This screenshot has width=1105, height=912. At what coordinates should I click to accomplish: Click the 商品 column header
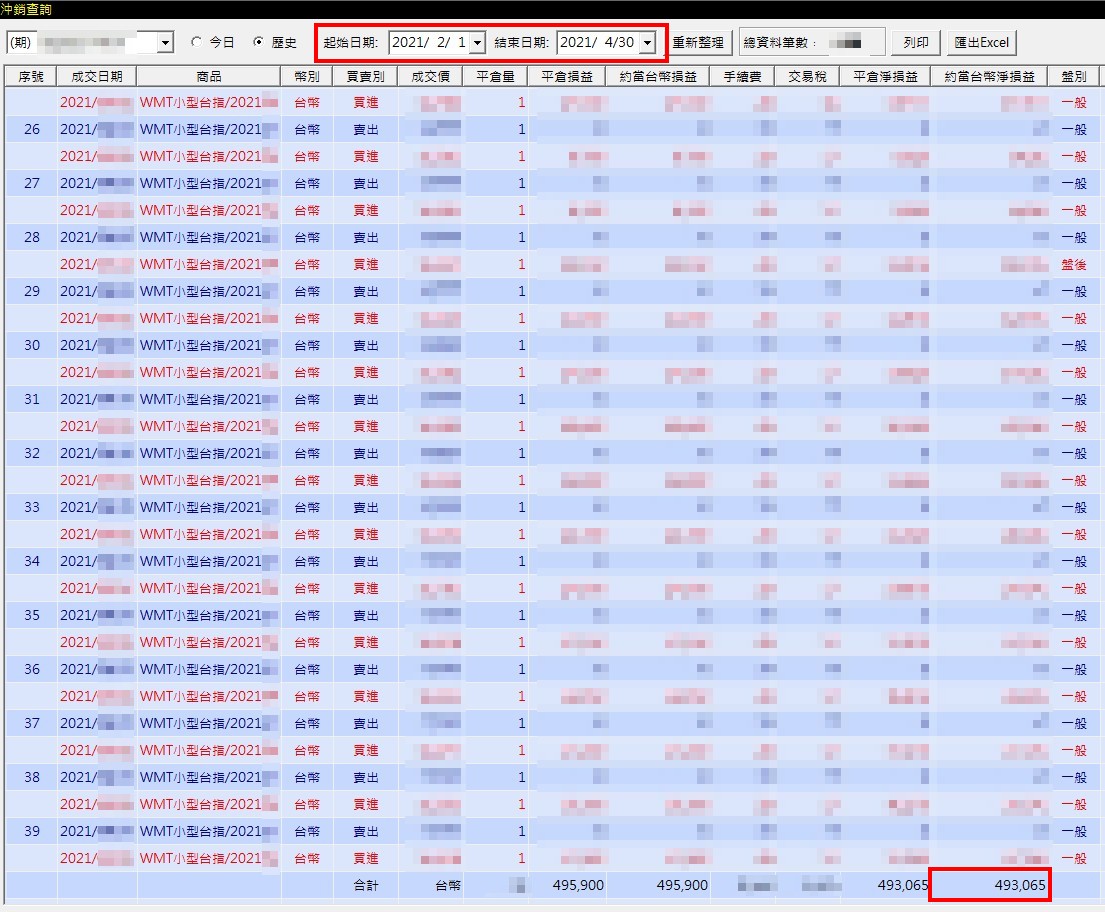[x=209, y=76]
